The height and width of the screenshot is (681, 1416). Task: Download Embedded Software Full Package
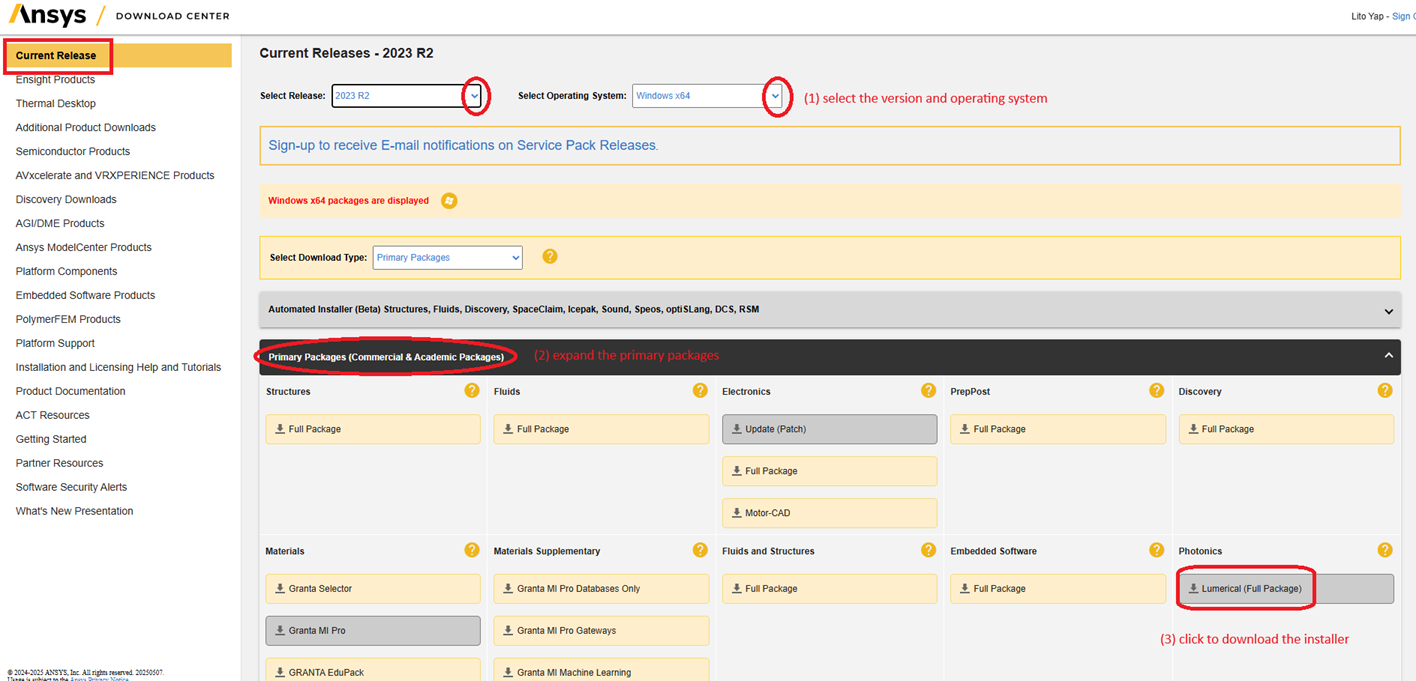(1058, 589)
